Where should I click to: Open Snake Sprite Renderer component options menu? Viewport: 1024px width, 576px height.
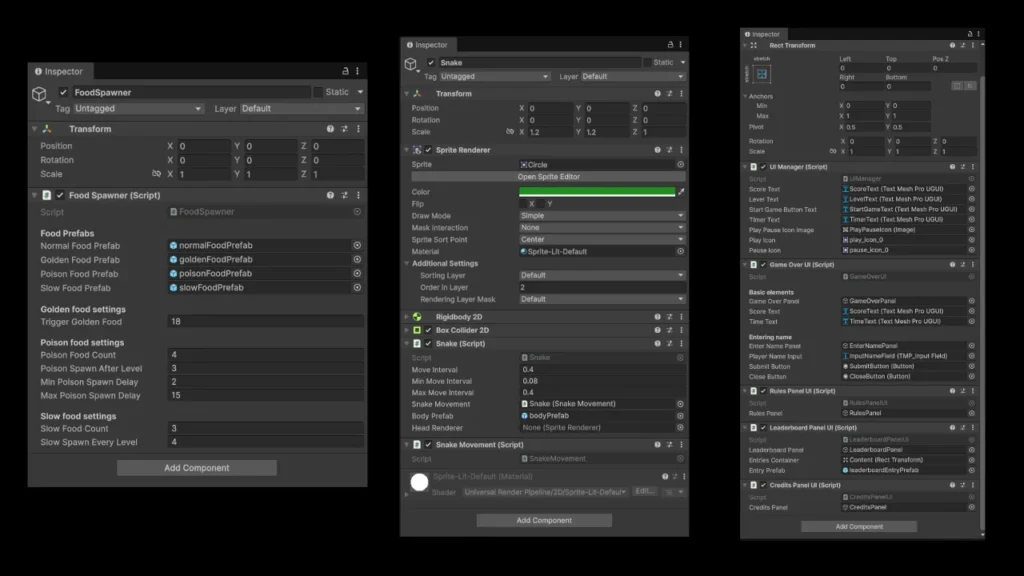[x=681, y=150]
